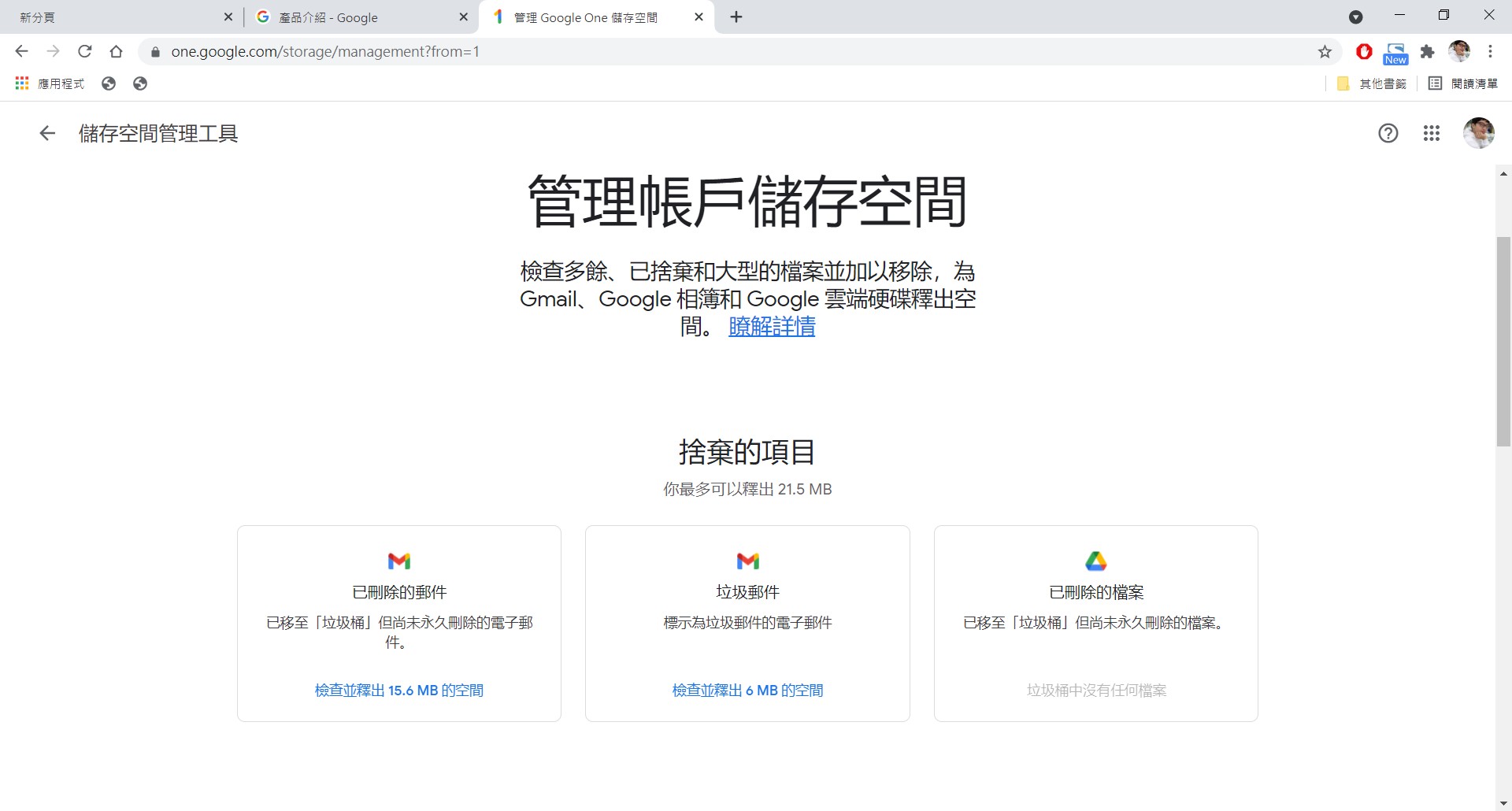Open a new tab with the plus button
Image resolution: width=1512 pixels, height=811 pixels.
(x=736, y=17)
